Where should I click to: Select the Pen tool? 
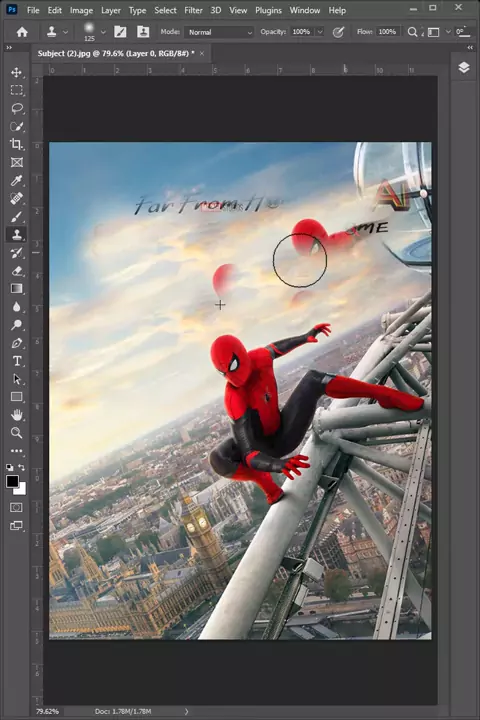17,343
